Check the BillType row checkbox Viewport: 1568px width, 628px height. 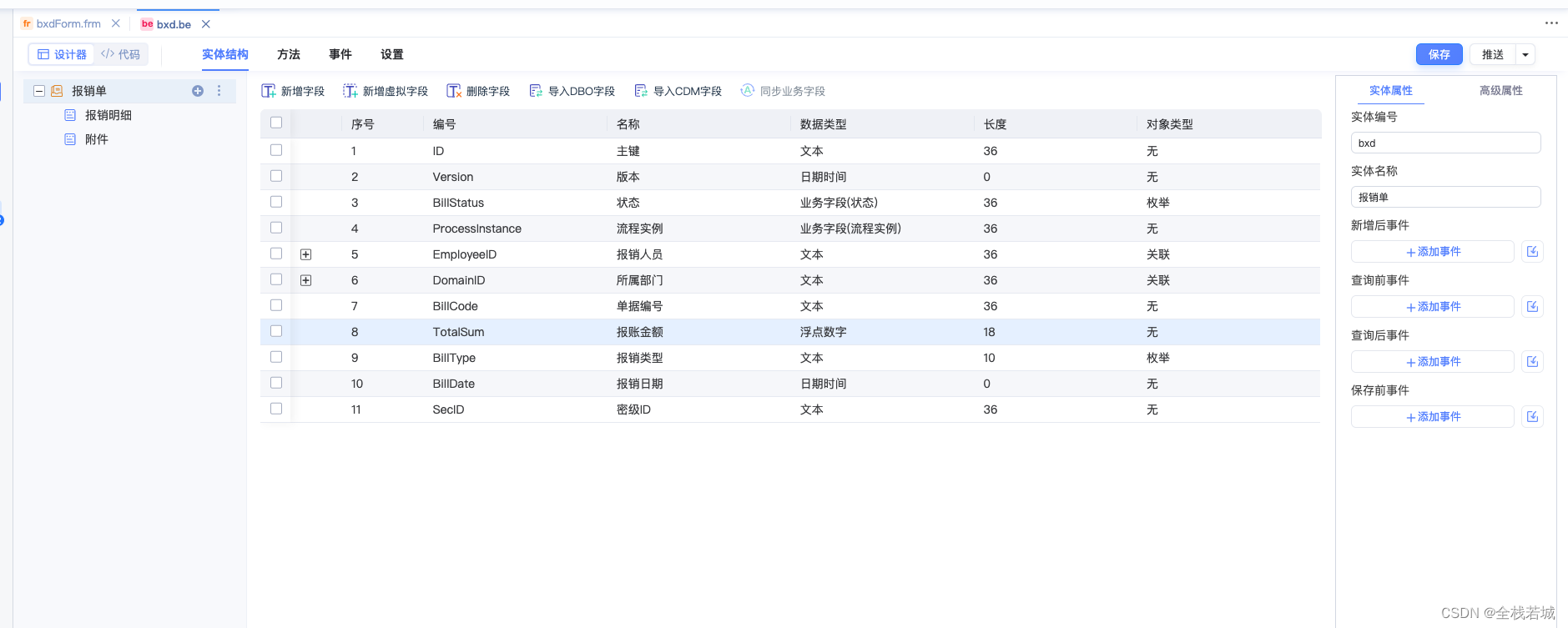point(276,357)
